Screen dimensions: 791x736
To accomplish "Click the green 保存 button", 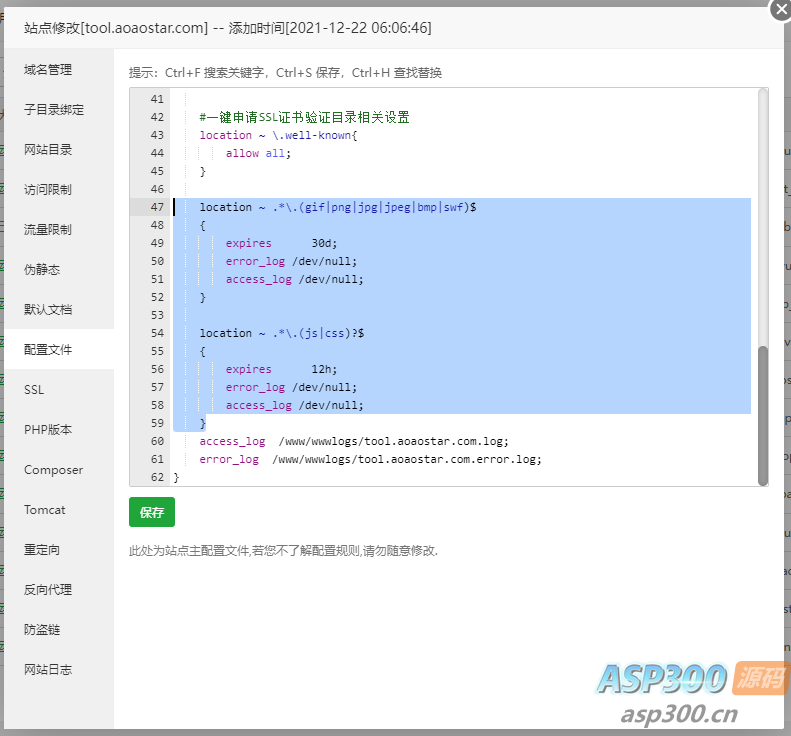I will click(x=152, y=512).
